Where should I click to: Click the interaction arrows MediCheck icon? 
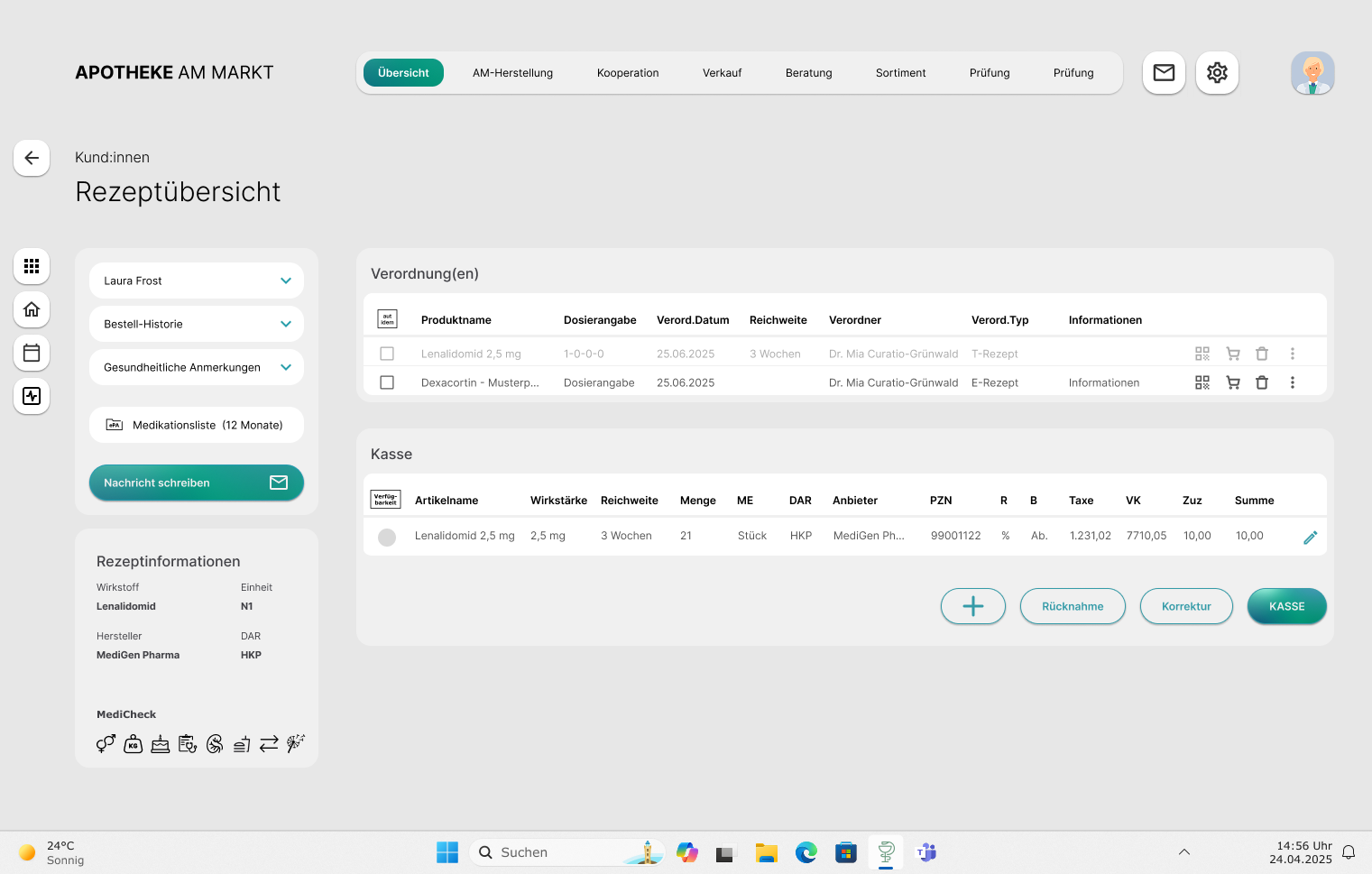tap(269, 744)
